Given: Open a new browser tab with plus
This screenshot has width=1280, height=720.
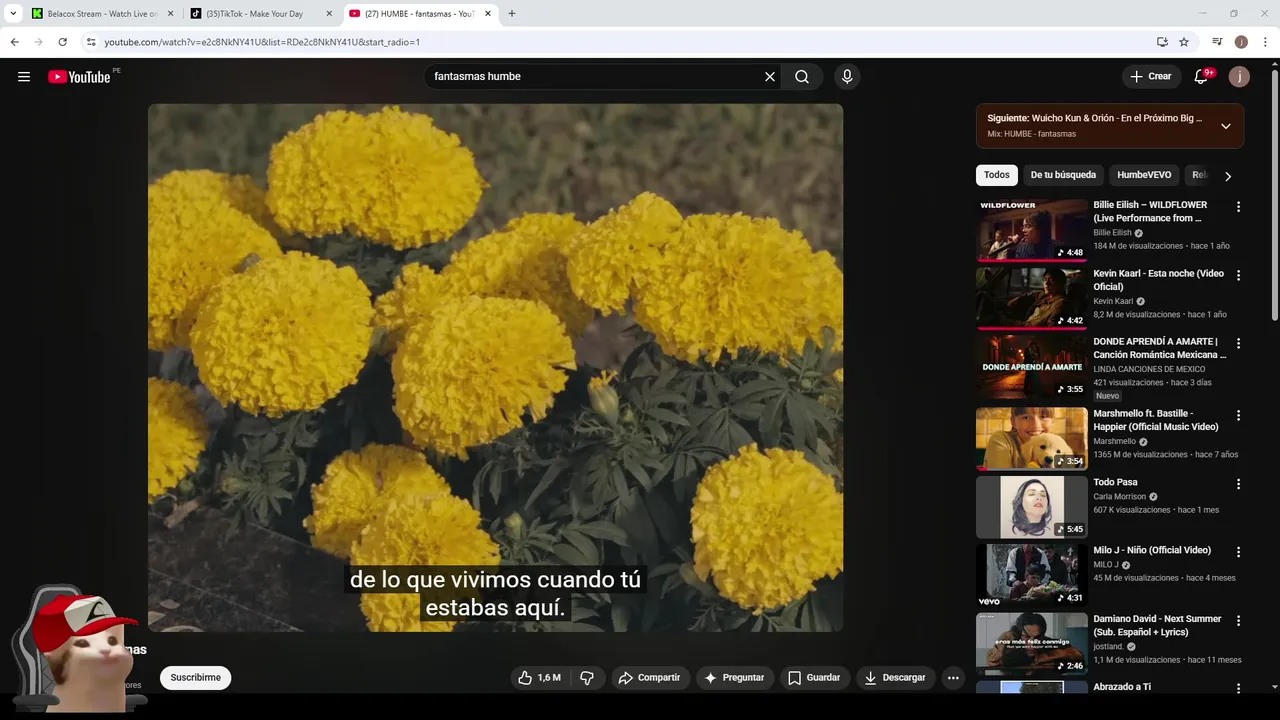Looking at the screenshot, I should point(512,14).
